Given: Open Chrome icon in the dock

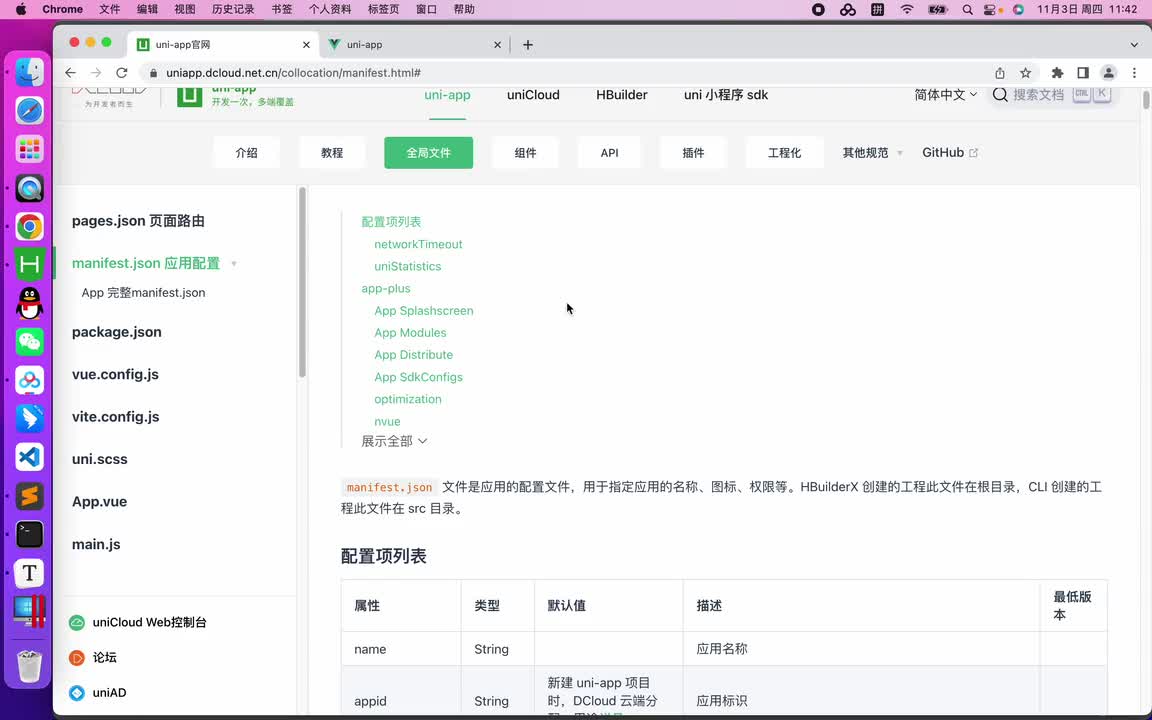Looking at the screenshot, I should pyautogui.click(x=29, y=226).
